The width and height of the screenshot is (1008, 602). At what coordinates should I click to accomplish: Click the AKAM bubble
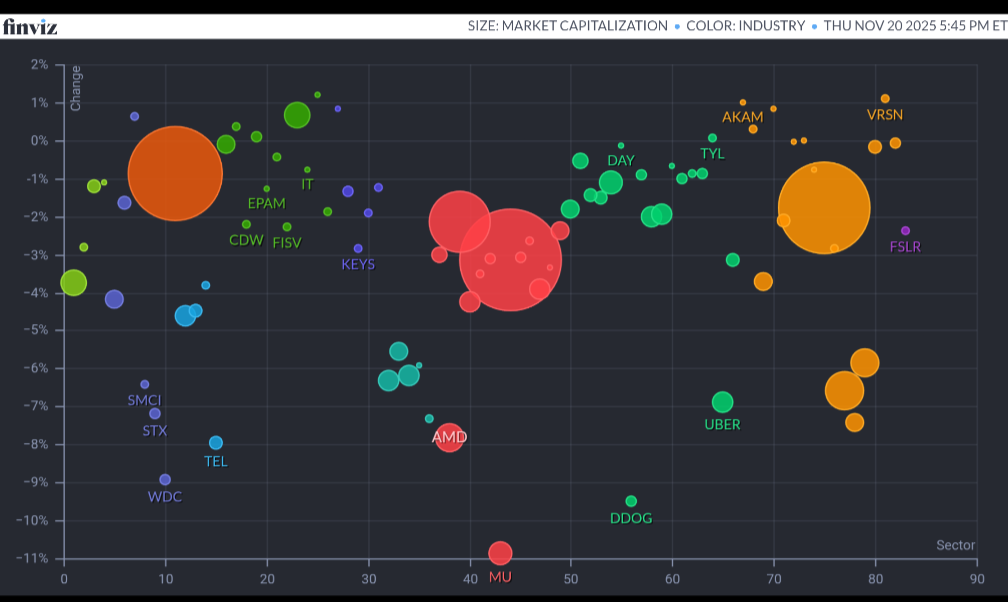pyautogui.click(x=743, y=102)
